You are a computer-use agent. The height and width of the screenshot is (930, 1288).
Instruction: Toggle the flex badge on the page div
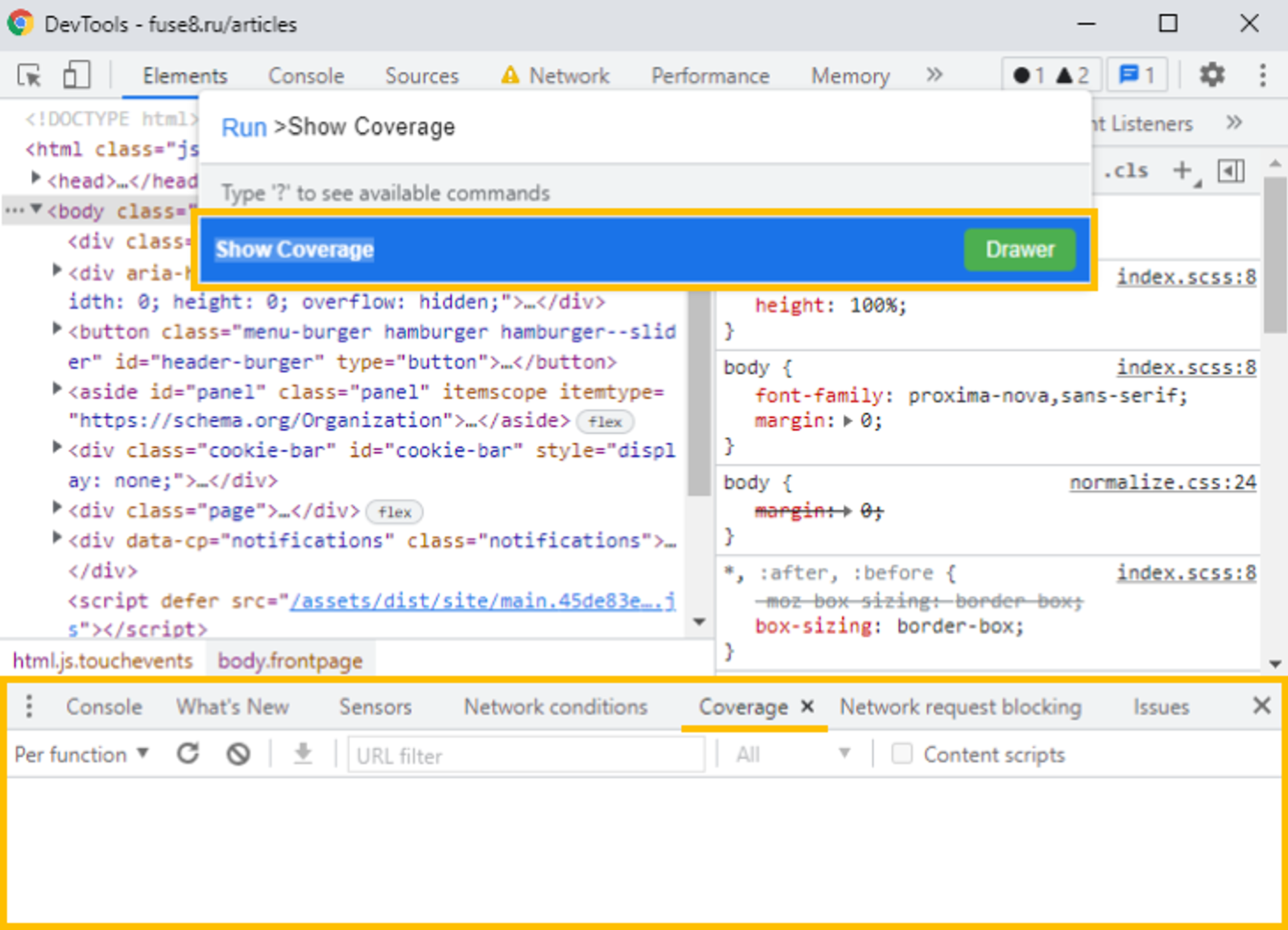[394, 512]
